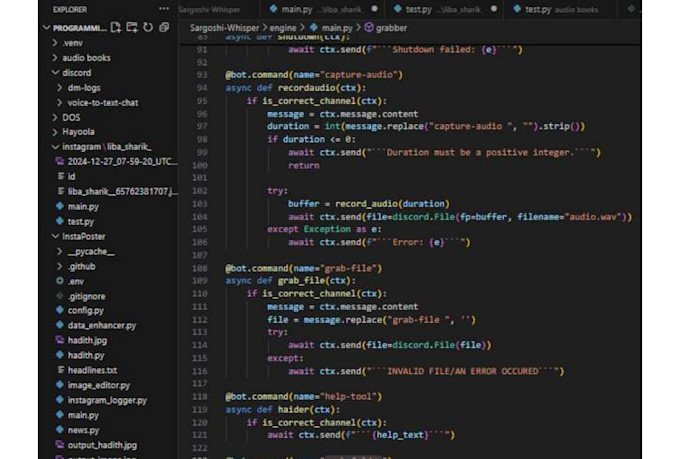This screenshot has width=680, height=459.
Task: Open data_enhancer.py file
Action: (101, 325)
